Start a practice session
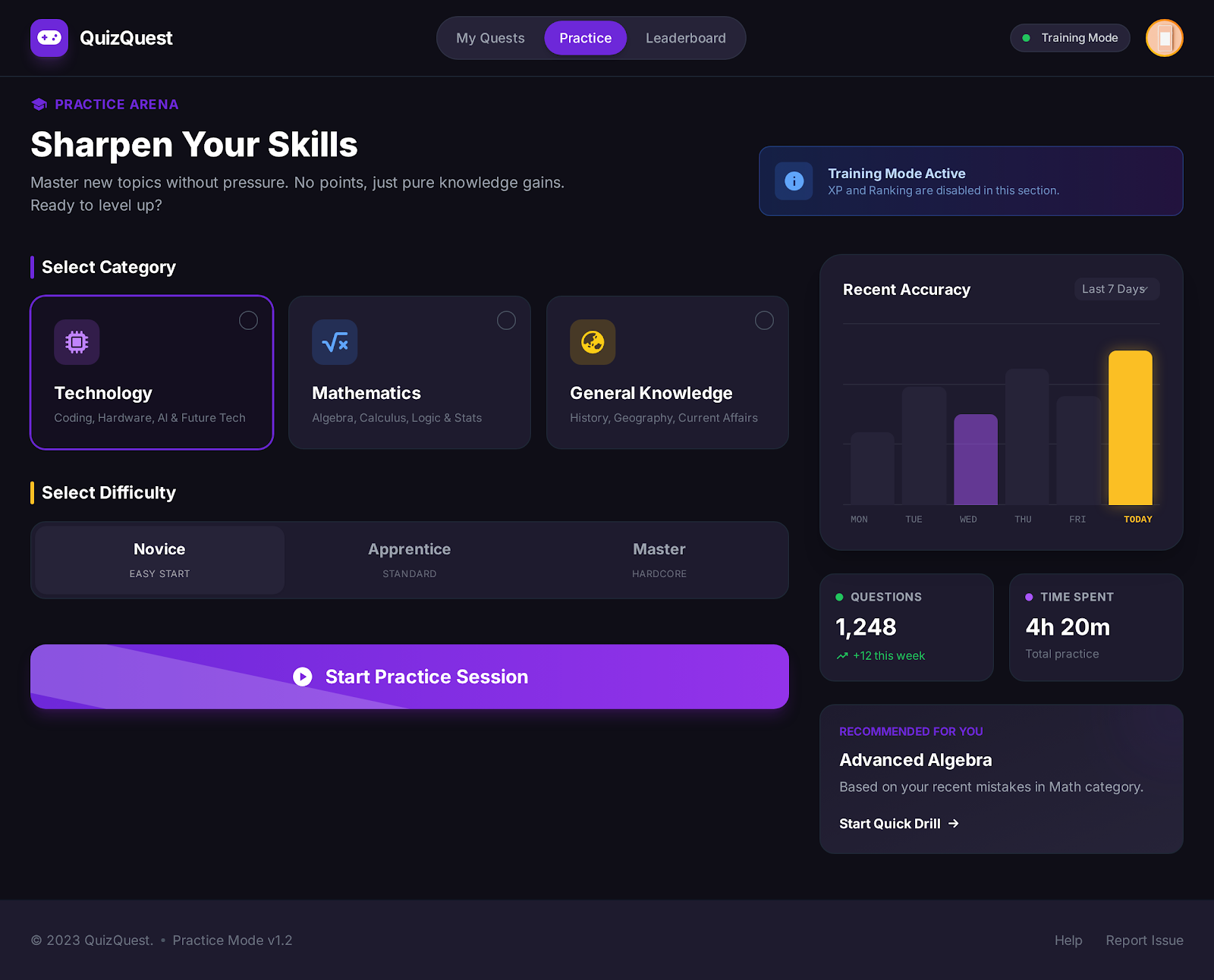Viewport: 1214px width, 980px height. (410, 677)
